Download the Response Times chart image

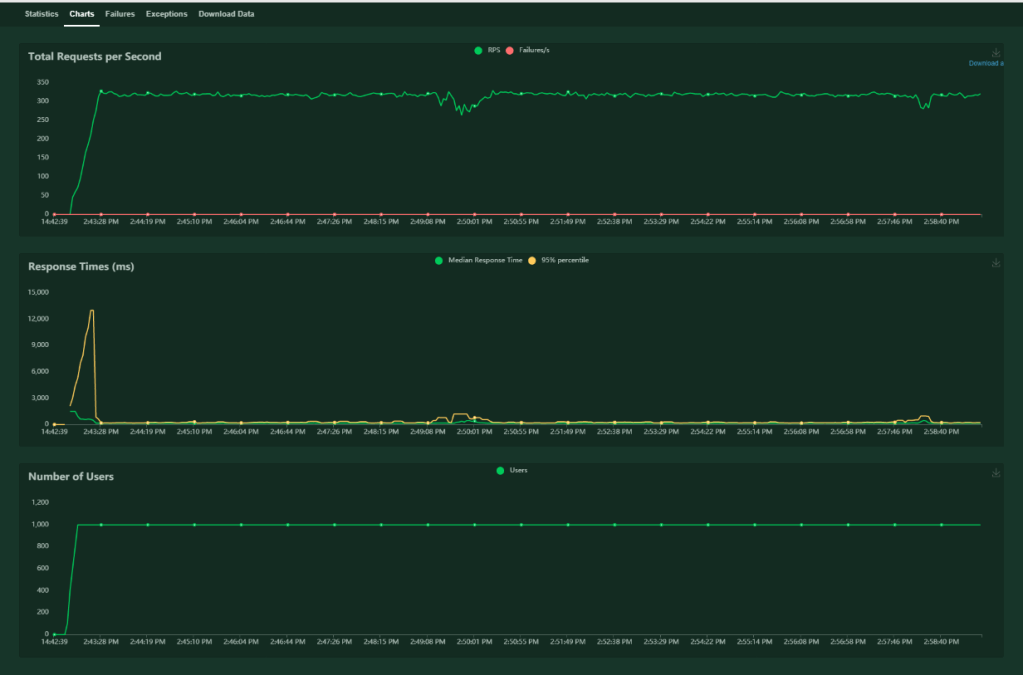click(996, 263)
